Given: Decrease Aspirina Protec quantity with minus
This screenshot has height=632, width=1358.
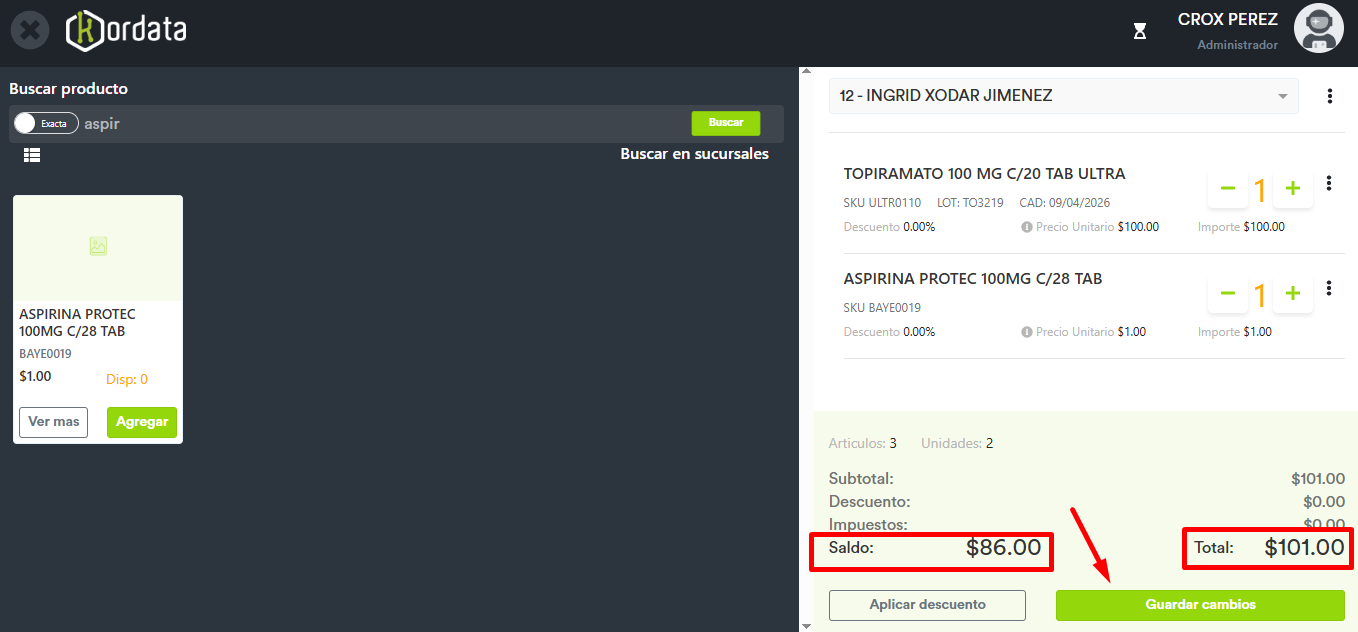Looking at the screenshot, I should coord(1228,294).
